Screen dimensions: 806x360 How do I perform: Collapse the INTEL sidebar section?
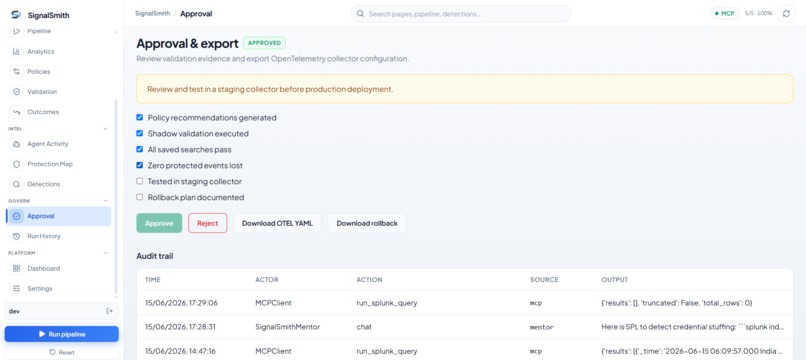[106, 129]
